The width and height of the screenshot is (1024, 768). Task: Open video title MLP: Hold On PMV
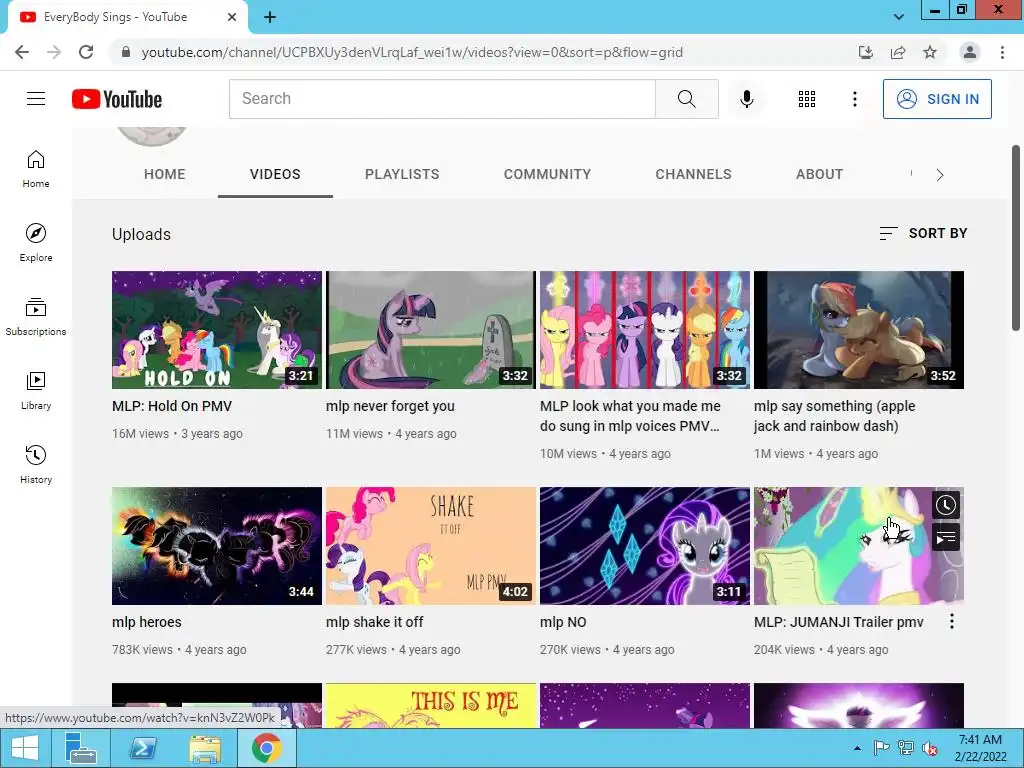pos(172,406)
